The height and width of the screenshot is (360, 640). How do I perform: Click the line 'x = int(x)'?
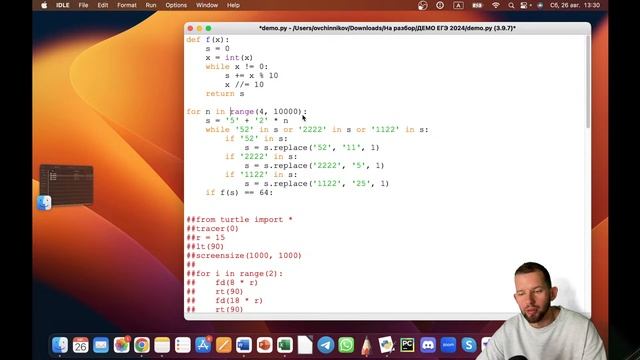[229, 58]
